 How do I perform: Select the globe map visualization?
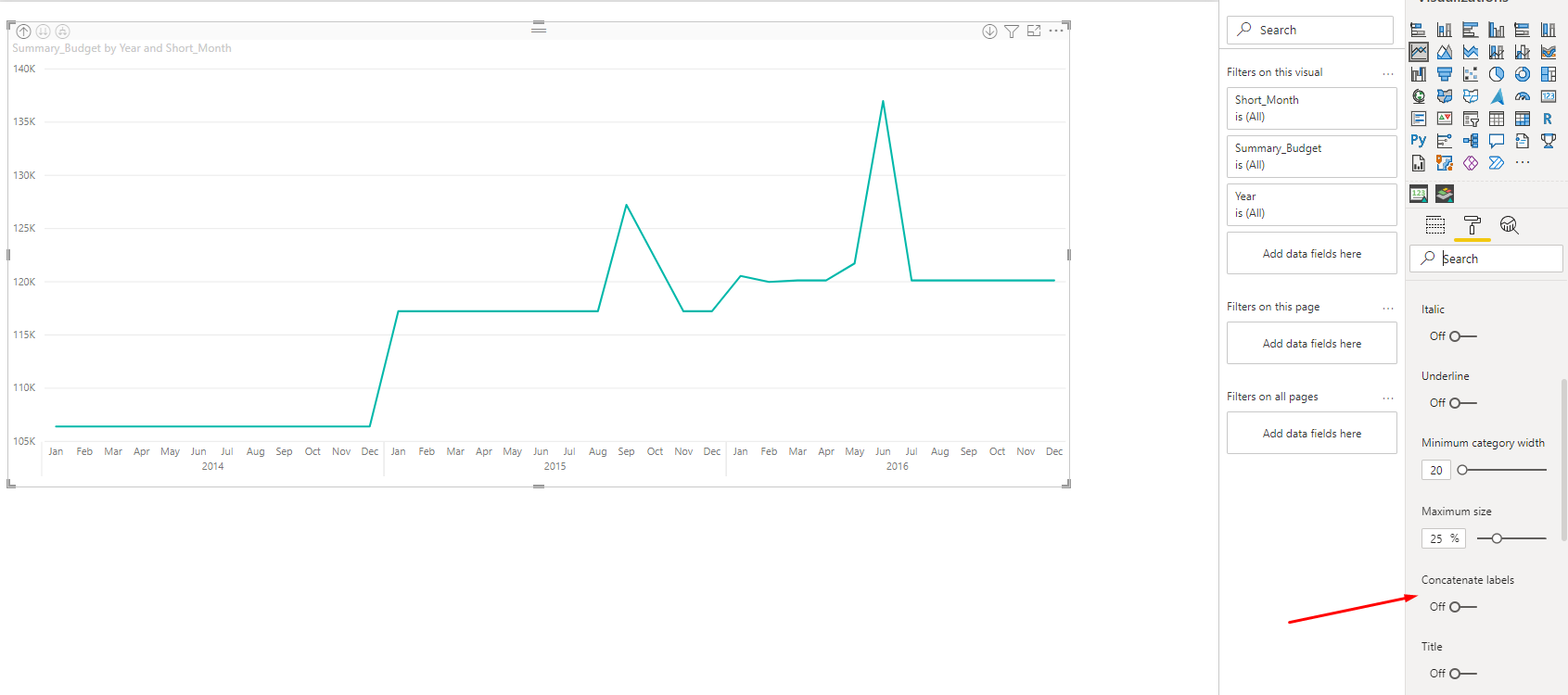1419,96
